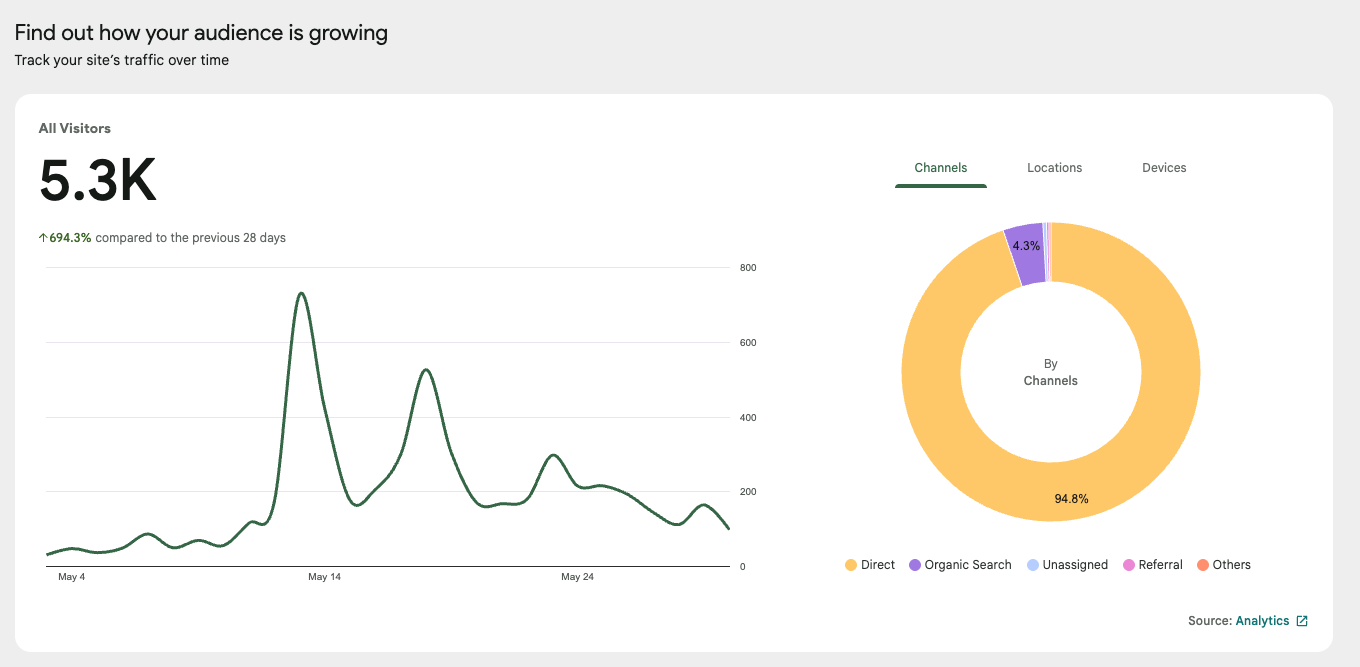Click the Others legend color dot
Viewport: 1360px width, 667px height.
pyautogui.click(x=1203, y=565)
